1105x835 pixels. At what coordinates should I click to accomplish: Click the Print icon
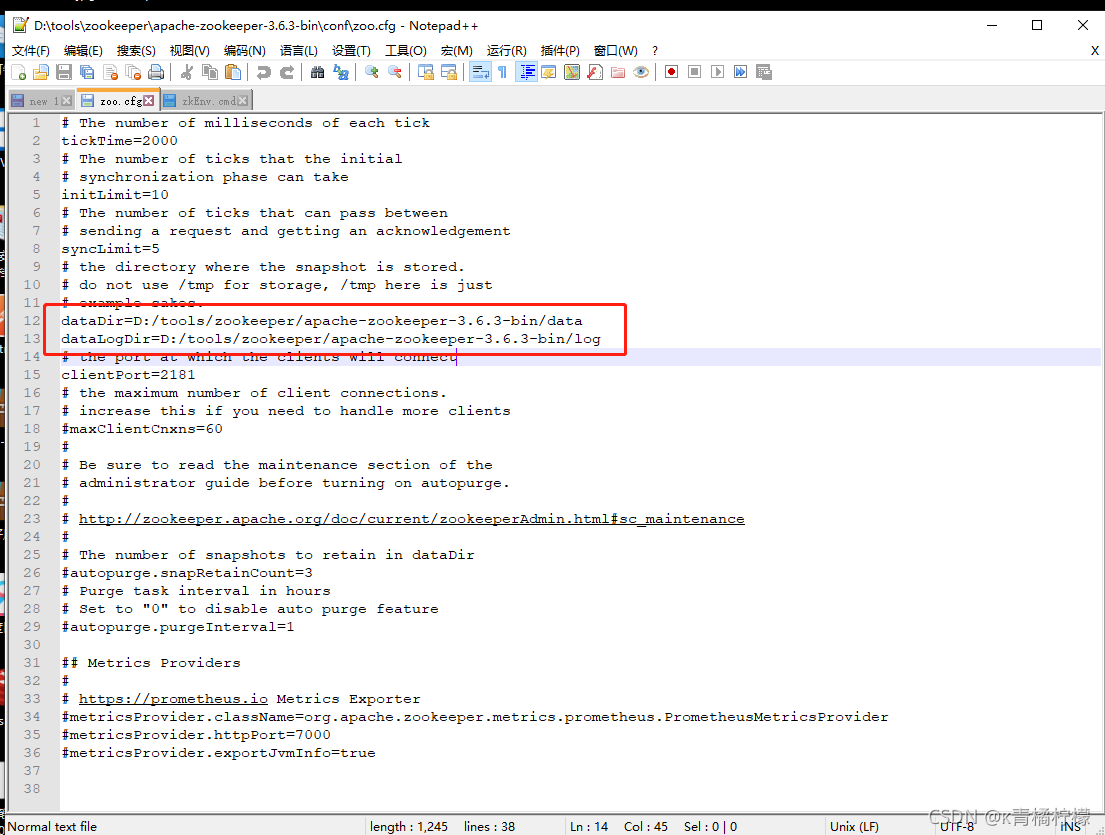[x=156, y=72]
